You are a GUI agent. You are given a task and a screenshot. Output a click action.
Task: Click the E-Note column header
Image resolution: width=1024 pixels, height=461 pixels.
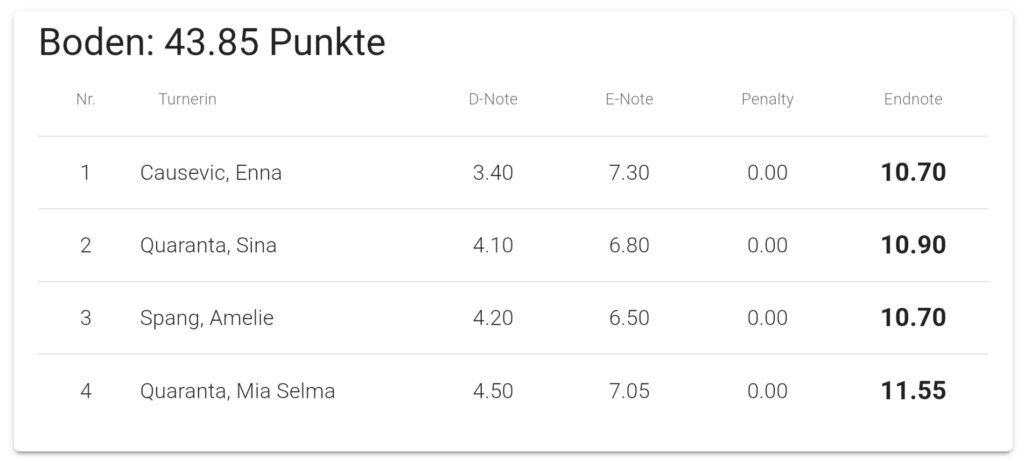click(629, 99)
